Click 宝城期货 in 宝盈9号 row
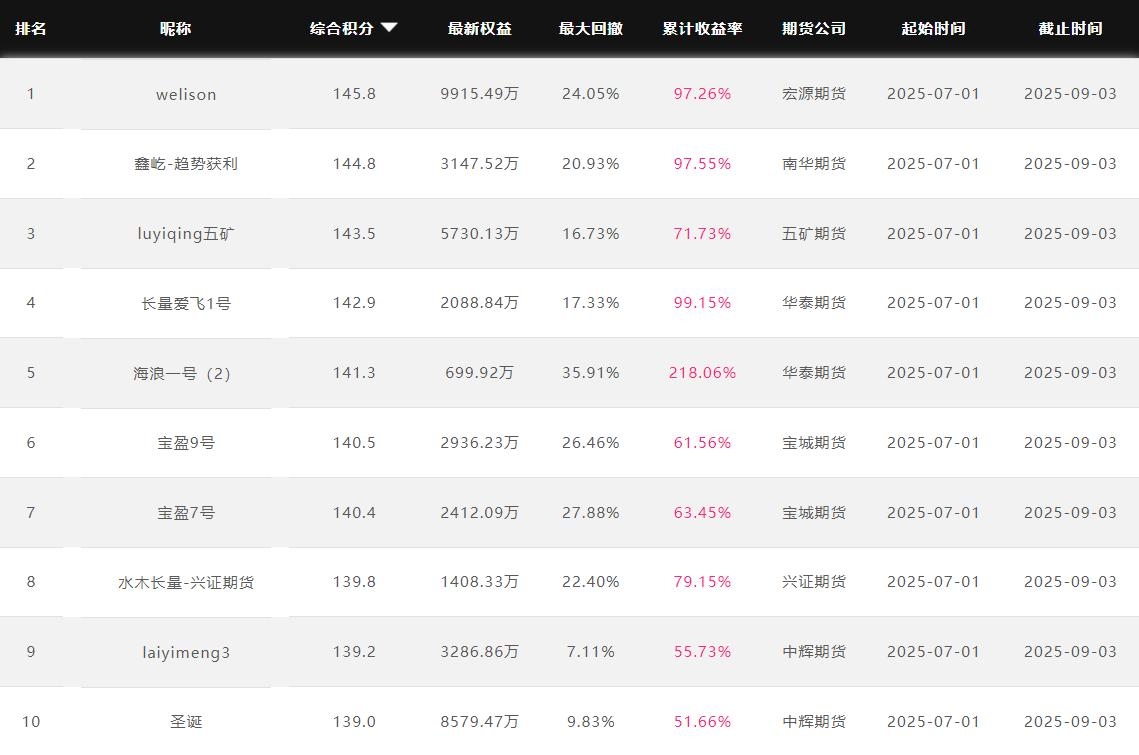 click(814, 443)
